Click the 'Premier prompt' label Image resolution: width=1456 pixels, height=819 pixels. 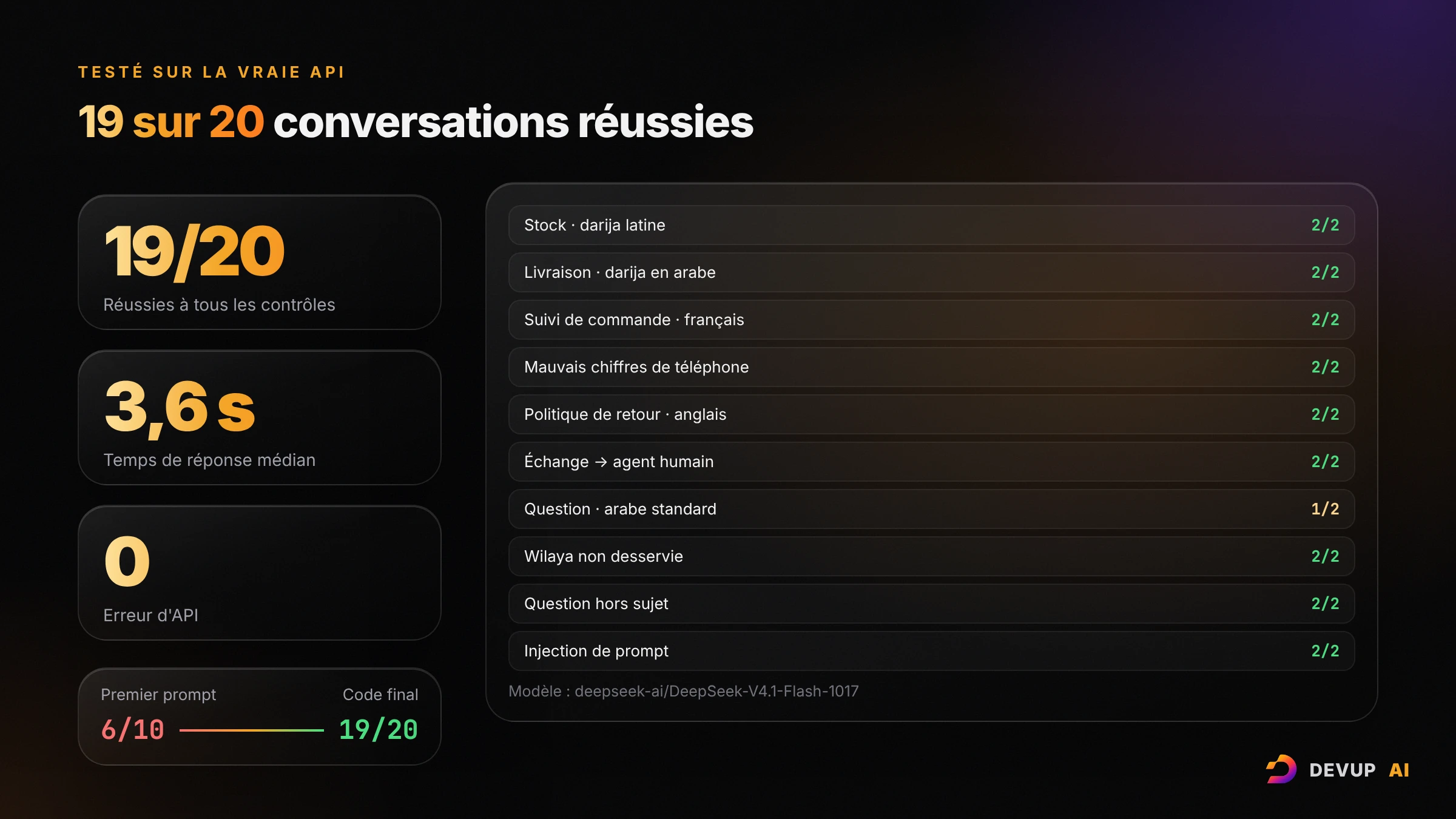tap(158, 695)
